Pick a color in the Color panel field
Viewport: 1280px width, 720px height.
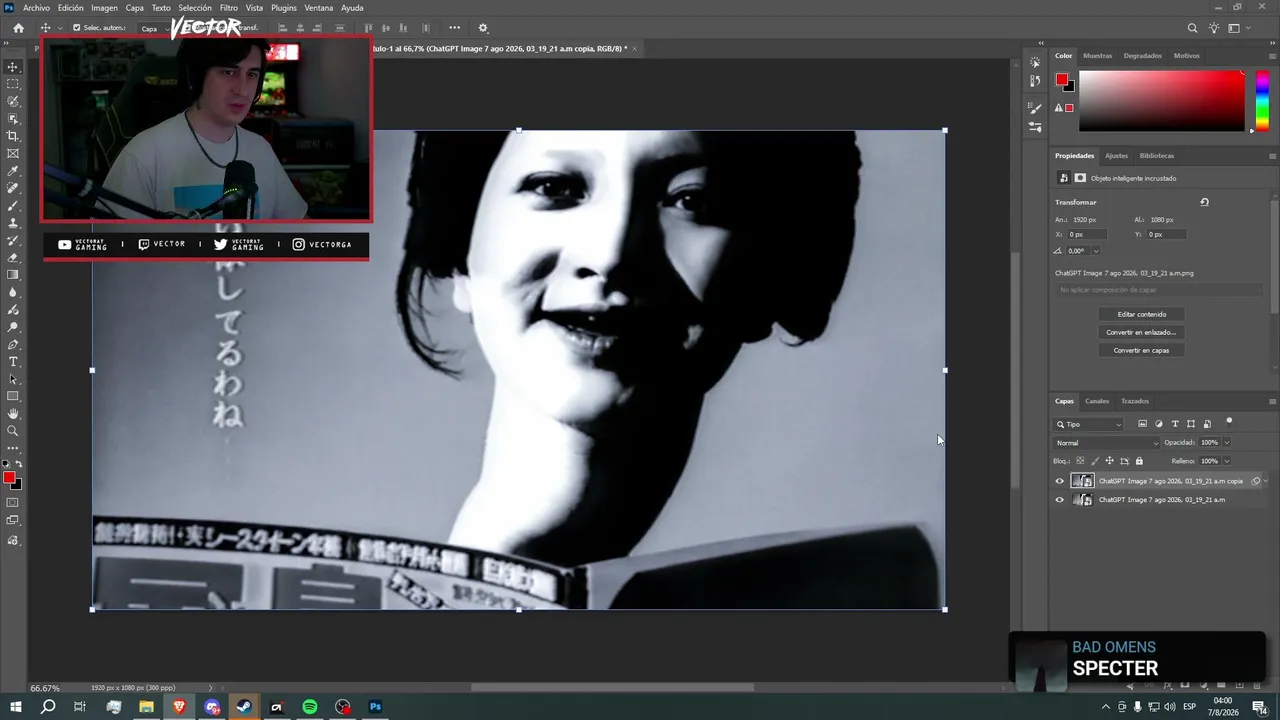[x=1162, y=100]
